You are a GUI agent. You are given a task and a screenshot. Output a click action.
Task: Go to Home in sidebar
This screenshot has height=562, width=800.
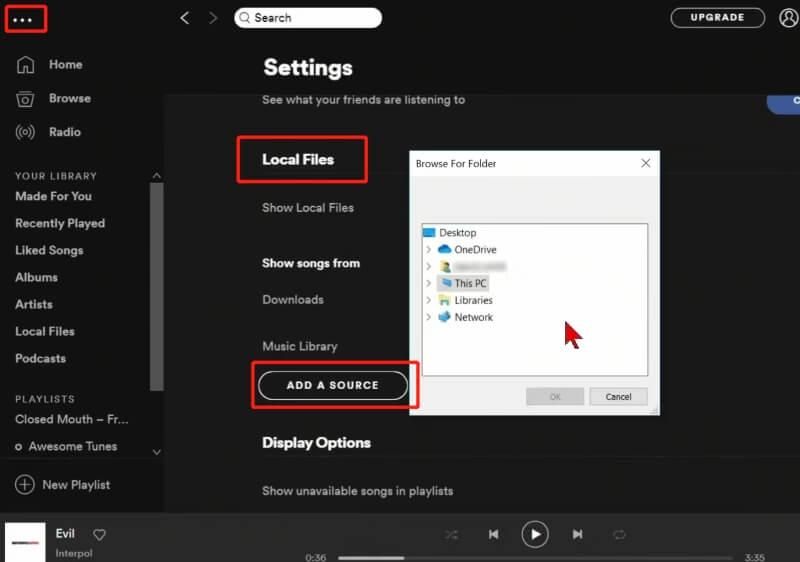click(65, 65)
